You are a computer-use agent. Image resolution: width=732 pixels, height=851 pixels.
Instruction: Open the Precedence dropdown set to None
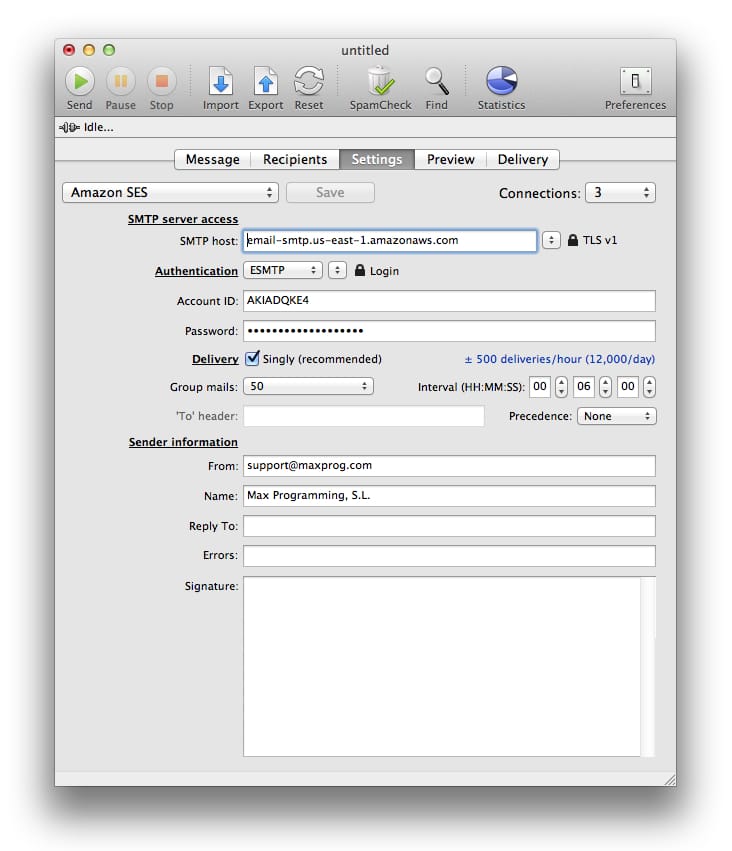(616, 416)
